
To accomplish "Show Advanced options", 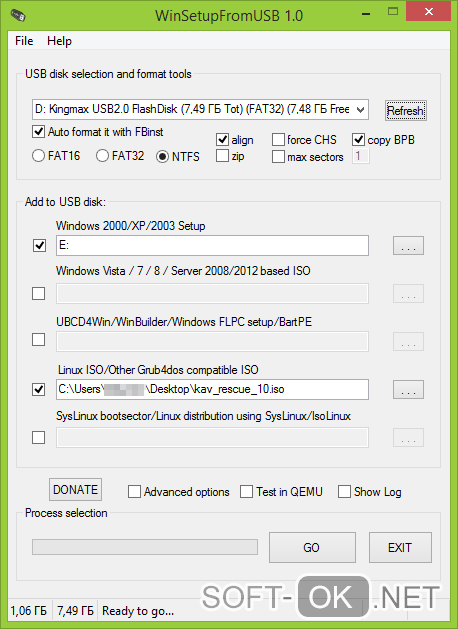I will 134,492.
